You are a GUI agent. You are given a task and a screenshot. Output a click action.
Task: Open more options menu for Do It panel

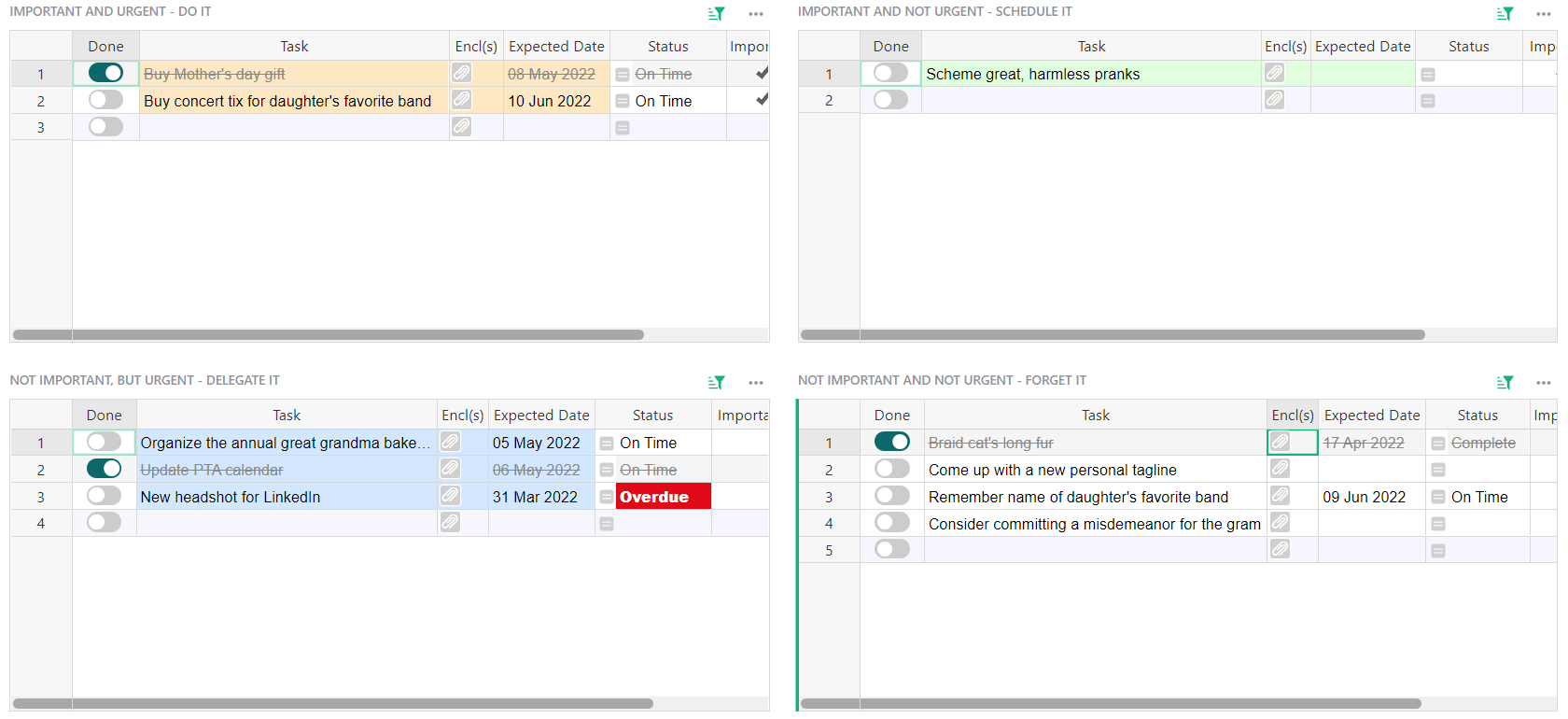[756, 14]
